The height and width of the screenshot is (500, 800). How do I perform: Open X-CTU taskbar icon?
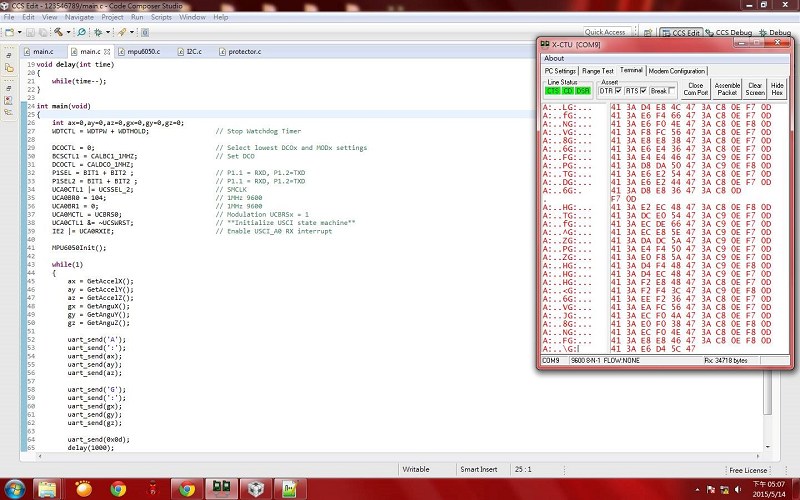(221, 489)
